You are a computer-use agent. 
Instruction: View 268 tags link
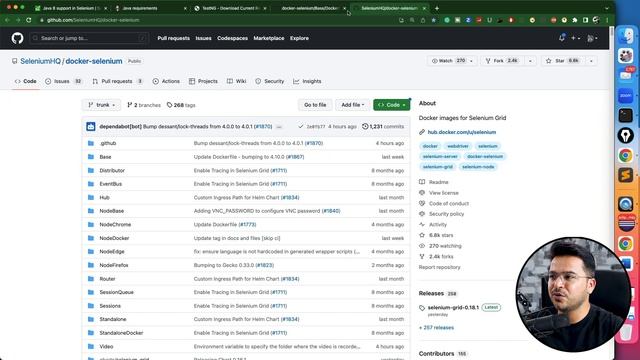[181, 105]
